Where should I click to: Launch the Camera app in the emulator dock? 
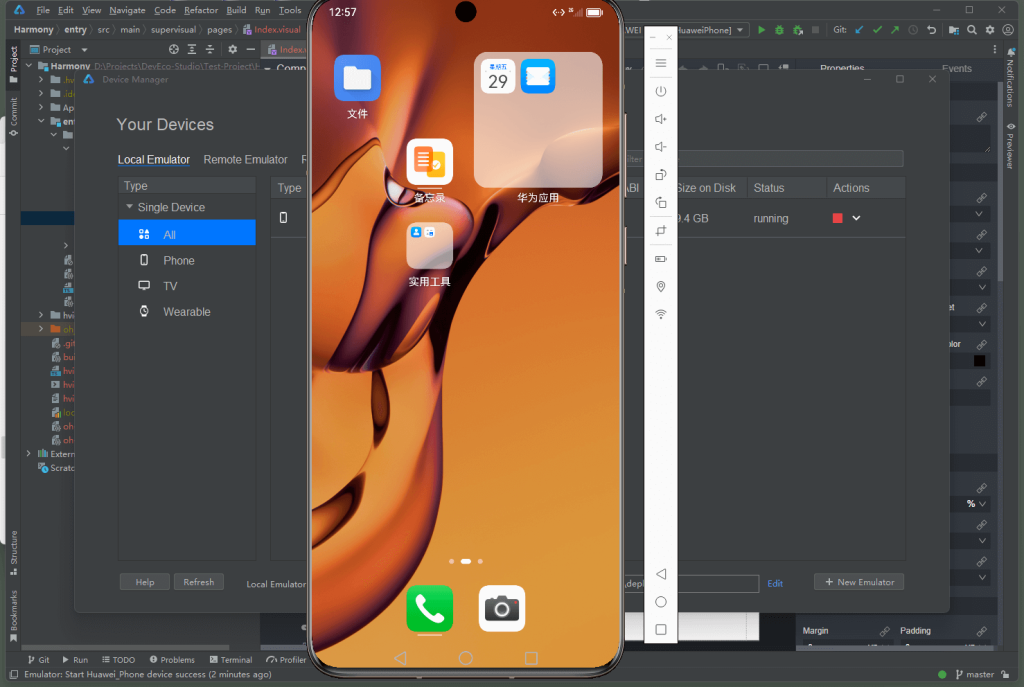[x=502, y=609]
